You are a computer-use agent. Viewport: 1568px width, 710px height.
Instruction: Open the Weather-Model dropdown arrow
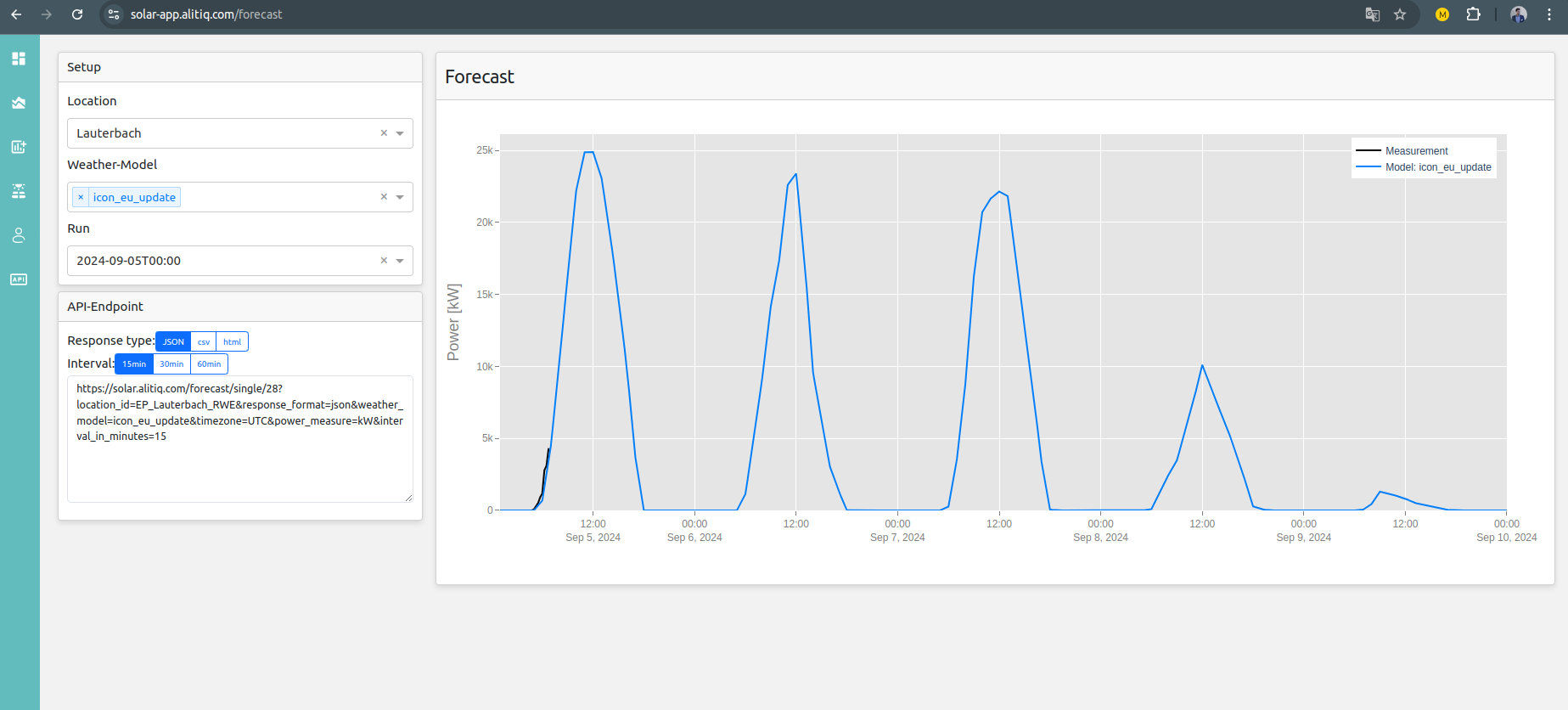[400, 197]
